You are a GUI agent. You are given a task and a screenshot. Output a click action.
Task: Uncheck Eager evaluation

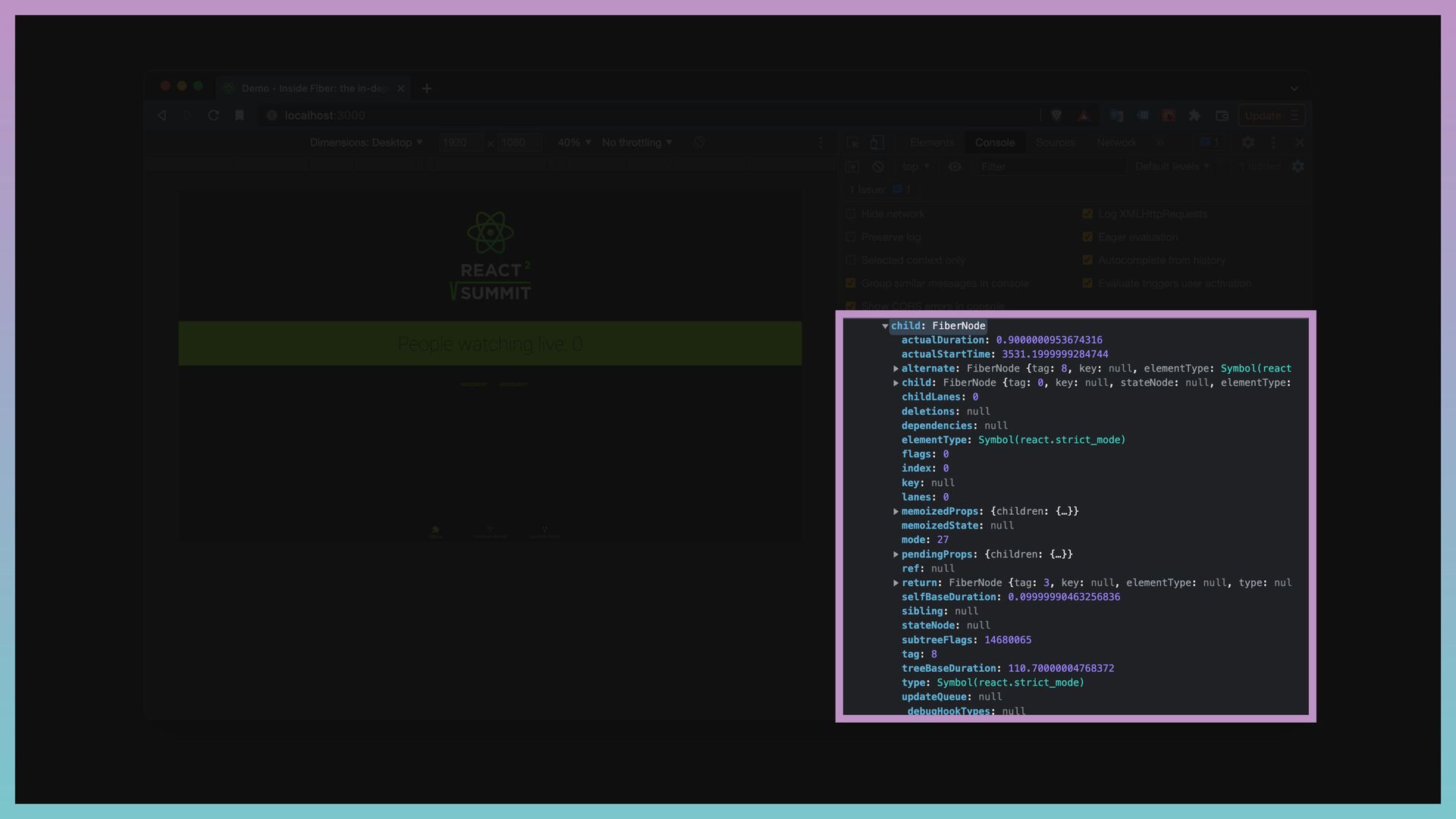pos(1087,237)
